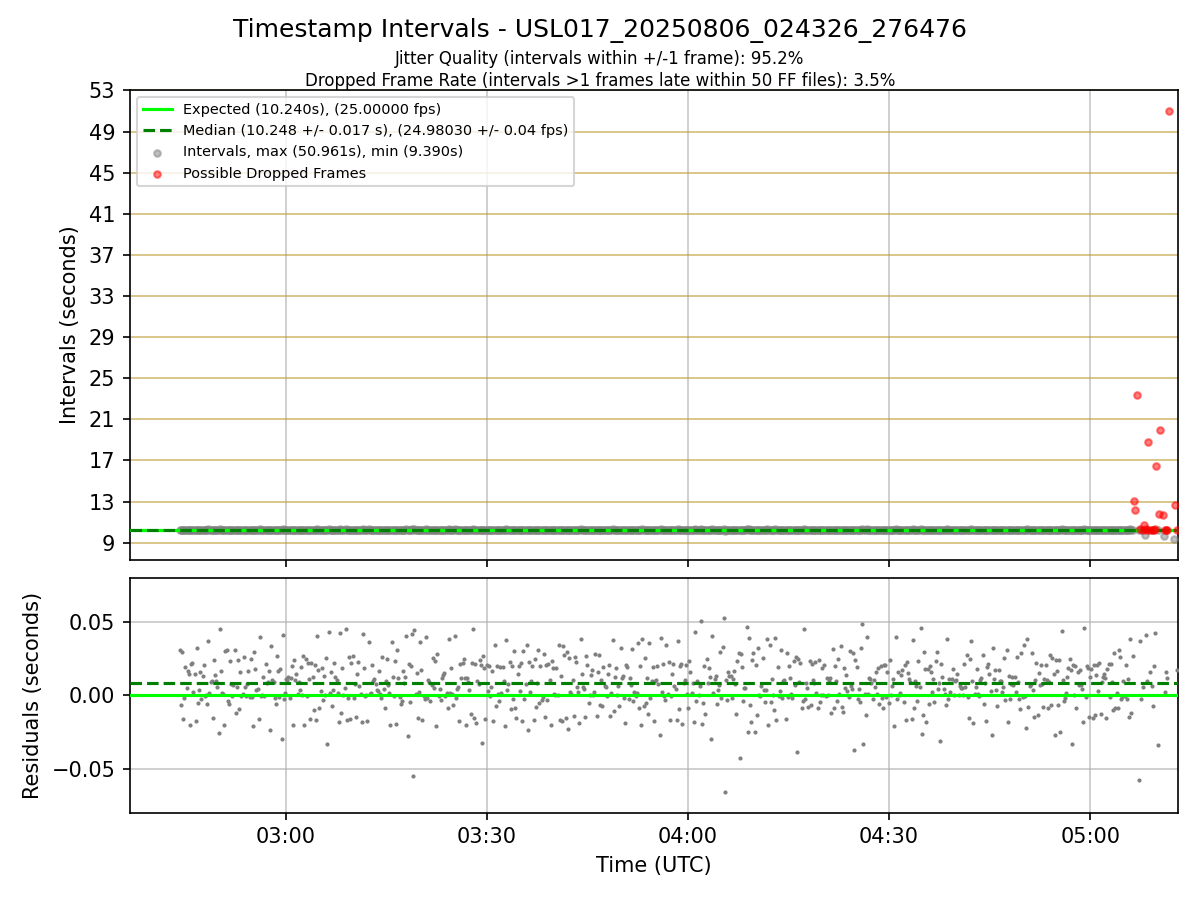Click the intervals y-axis tick label "21"
Viewport: 1200px width, 900px height.
[104, 419]
